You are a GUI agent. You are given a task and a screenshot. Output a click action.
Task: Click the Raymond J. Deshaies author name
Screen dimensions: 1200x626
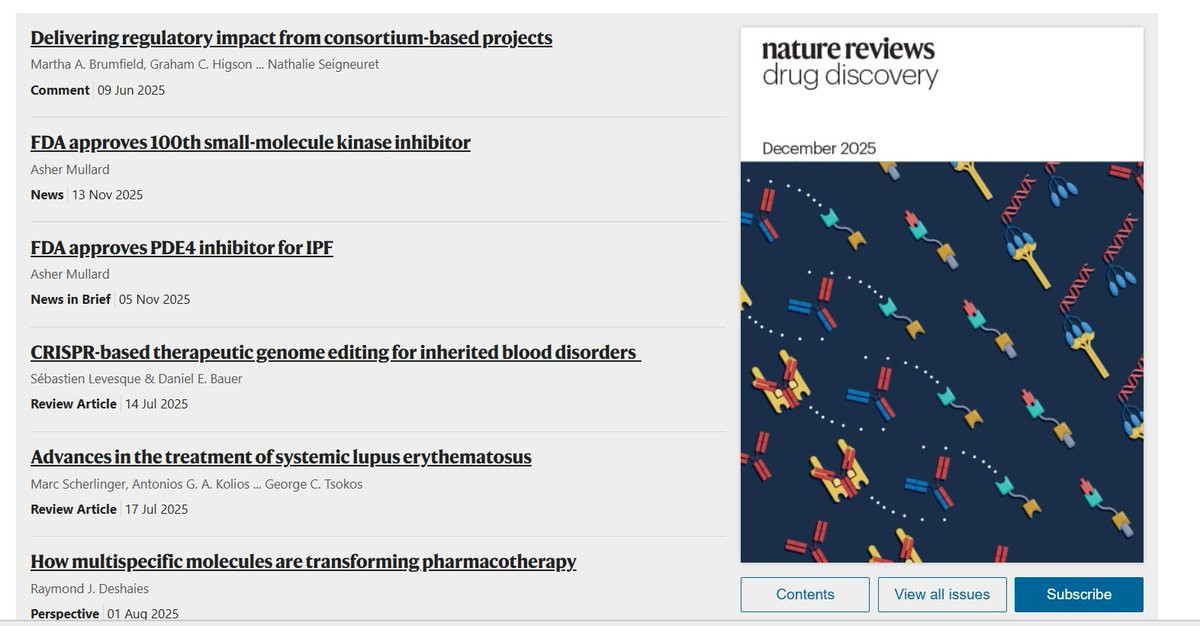pos(89,589)
